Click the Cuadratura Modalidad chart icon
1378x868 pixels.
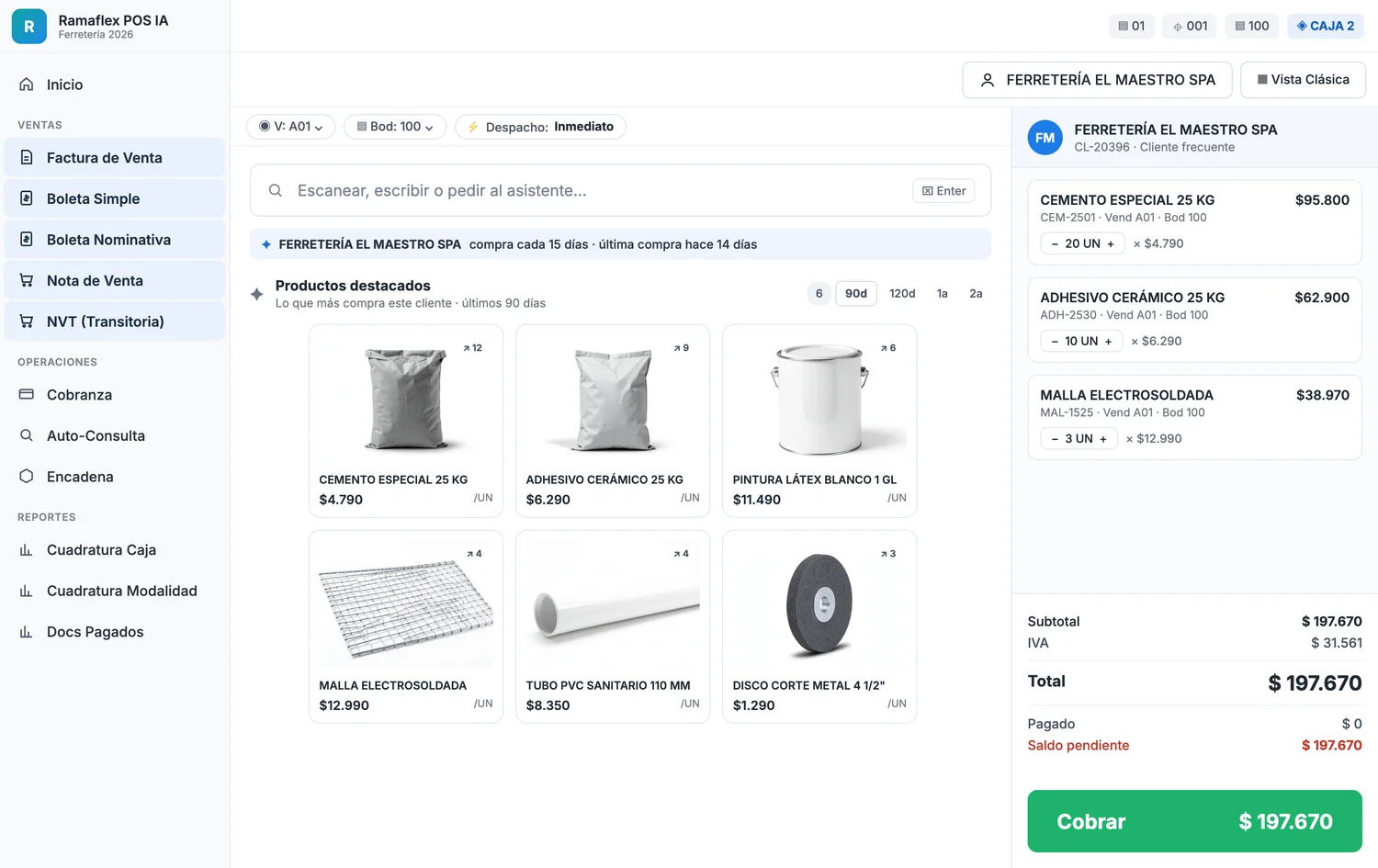pos(27,591)
